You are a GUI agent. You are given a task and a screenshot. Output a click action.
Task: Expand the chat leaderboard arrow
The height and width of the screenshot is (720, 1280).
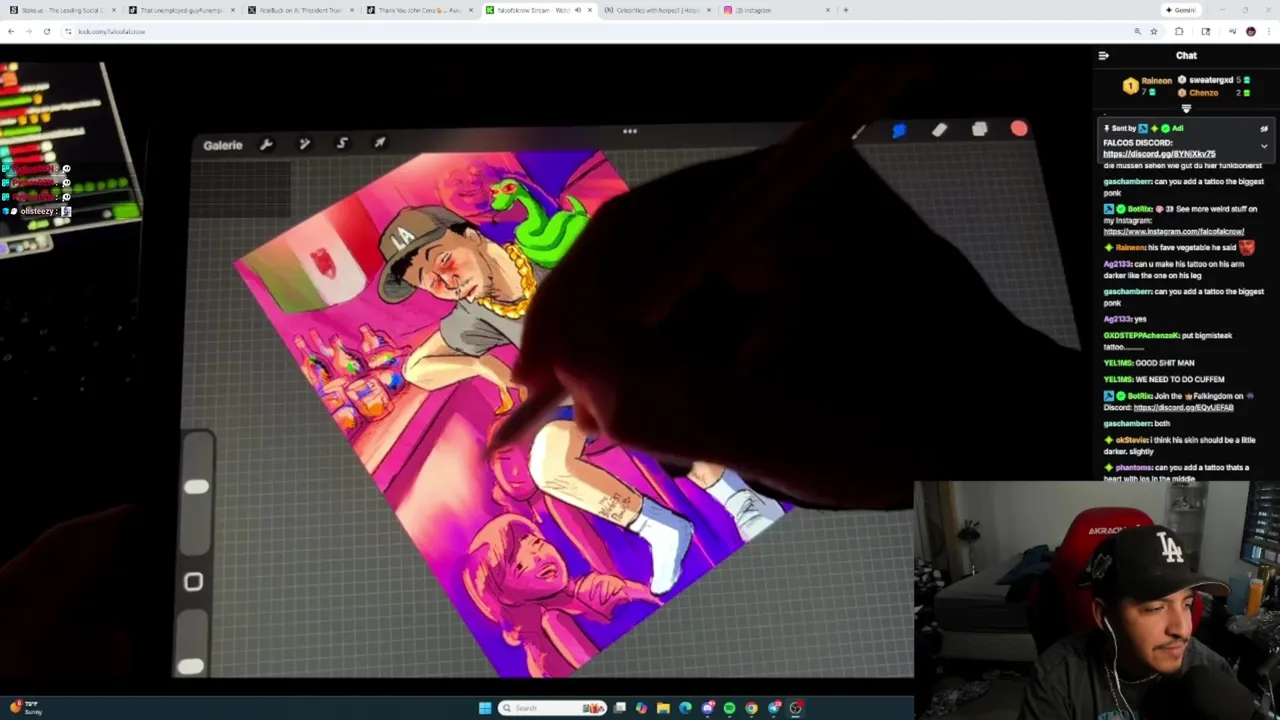(x=1186, y=108)
